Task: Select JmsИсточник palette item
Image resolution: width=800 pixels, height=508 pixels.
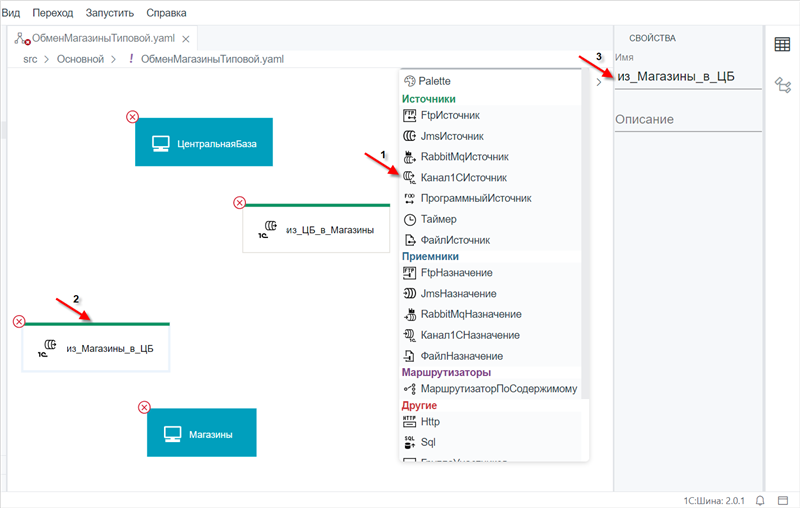Action: 490,136
